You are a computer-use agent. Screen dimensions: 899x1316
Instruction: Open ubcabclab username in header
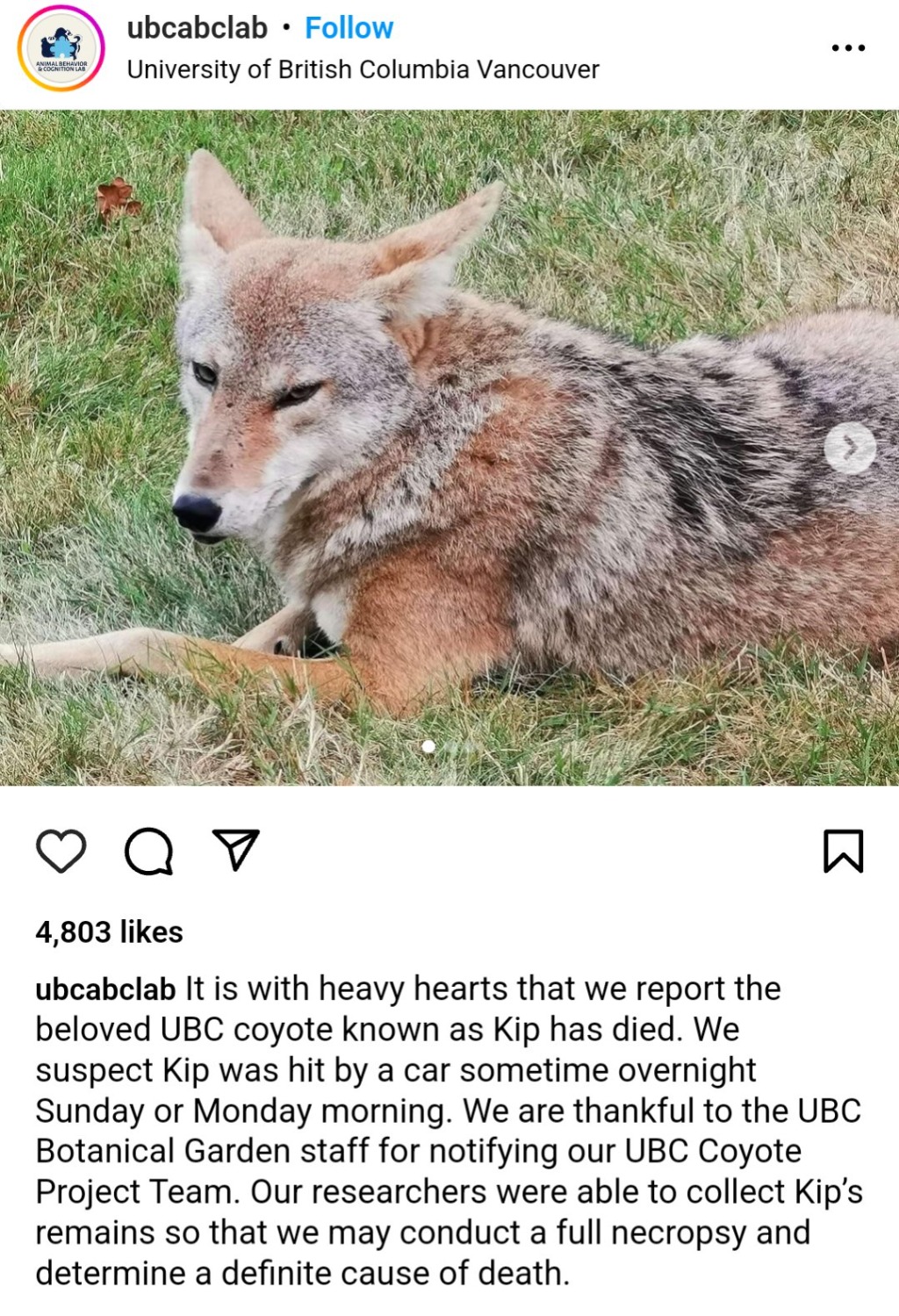tap(197, 28)
